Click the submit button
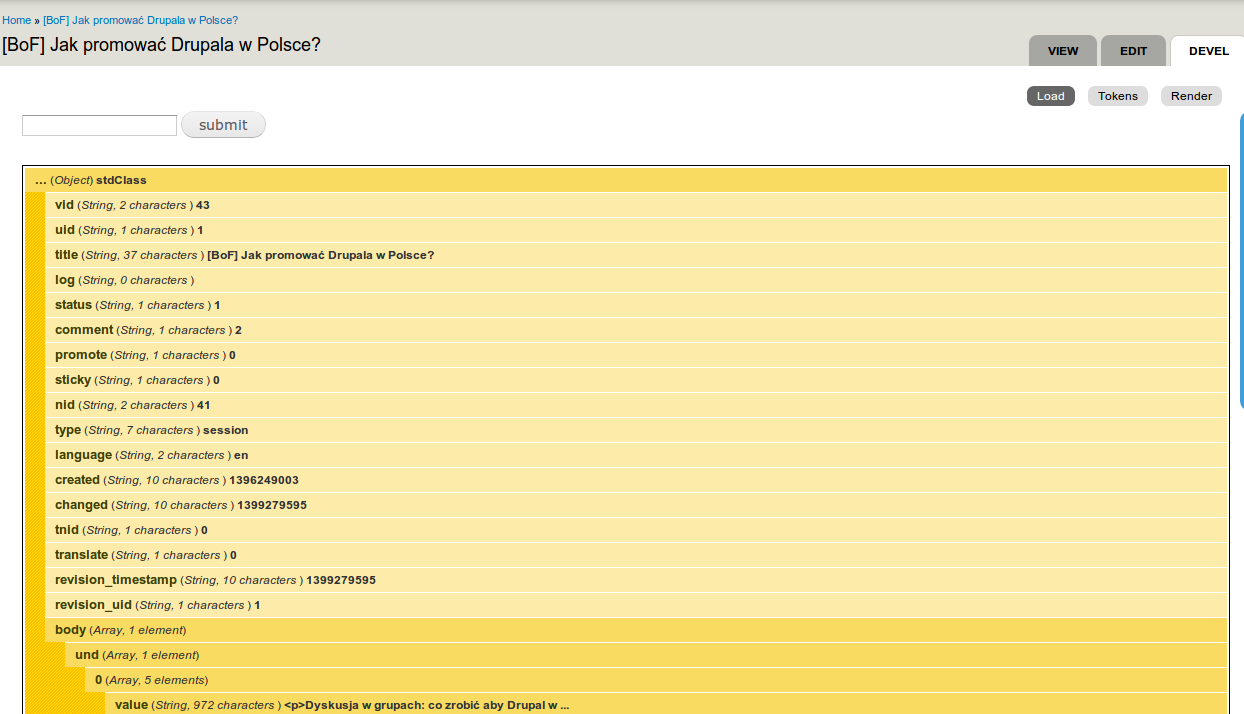This screenshot has height=714, width=1244. coord(223,125)
